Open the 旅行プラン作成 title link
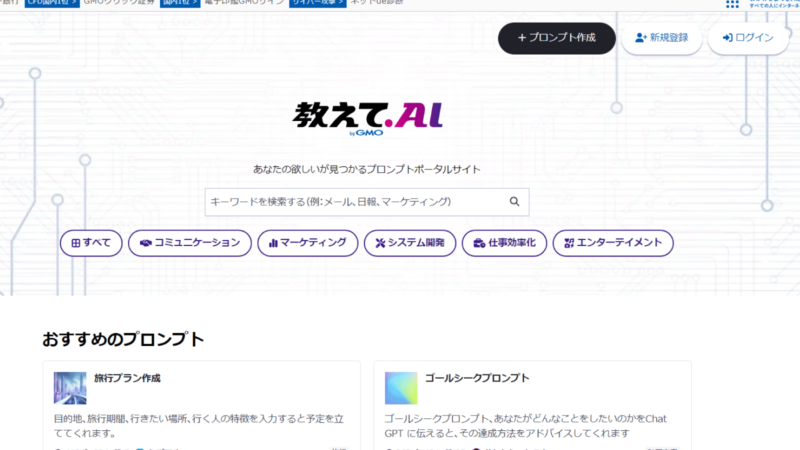Viewport: 800px width, 450px height. [x=127, y=379]
